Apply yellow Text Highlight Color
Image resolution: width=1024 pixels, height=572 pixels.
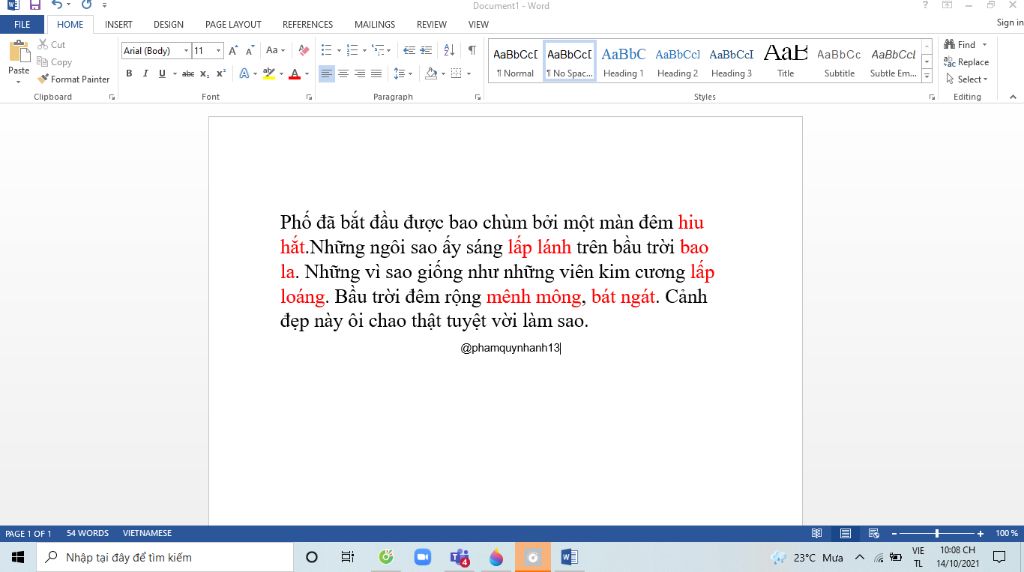(268, 74)
